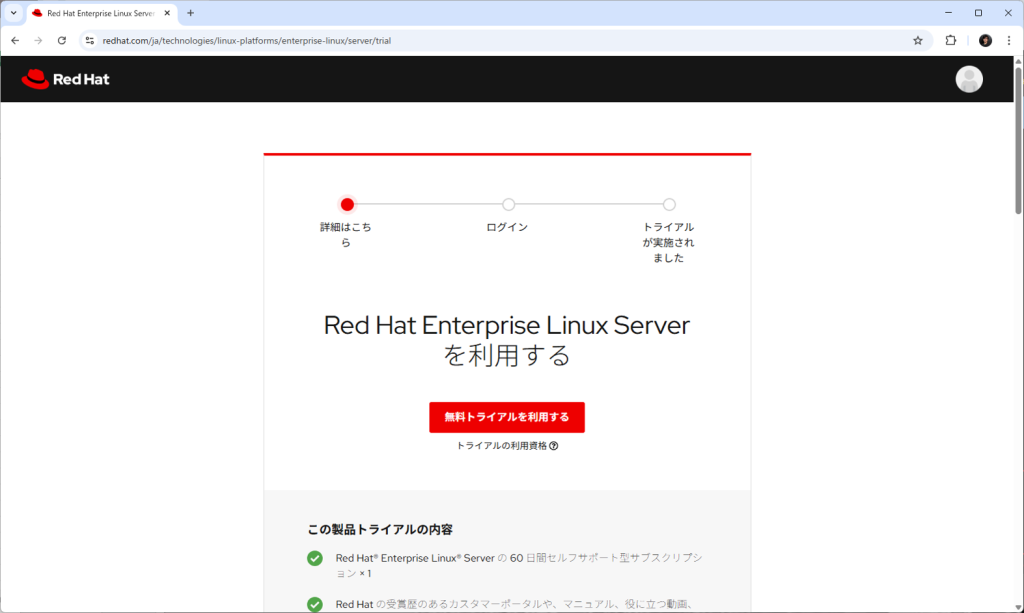Bookmark this page with the star icon

click(x=917, y=41)
